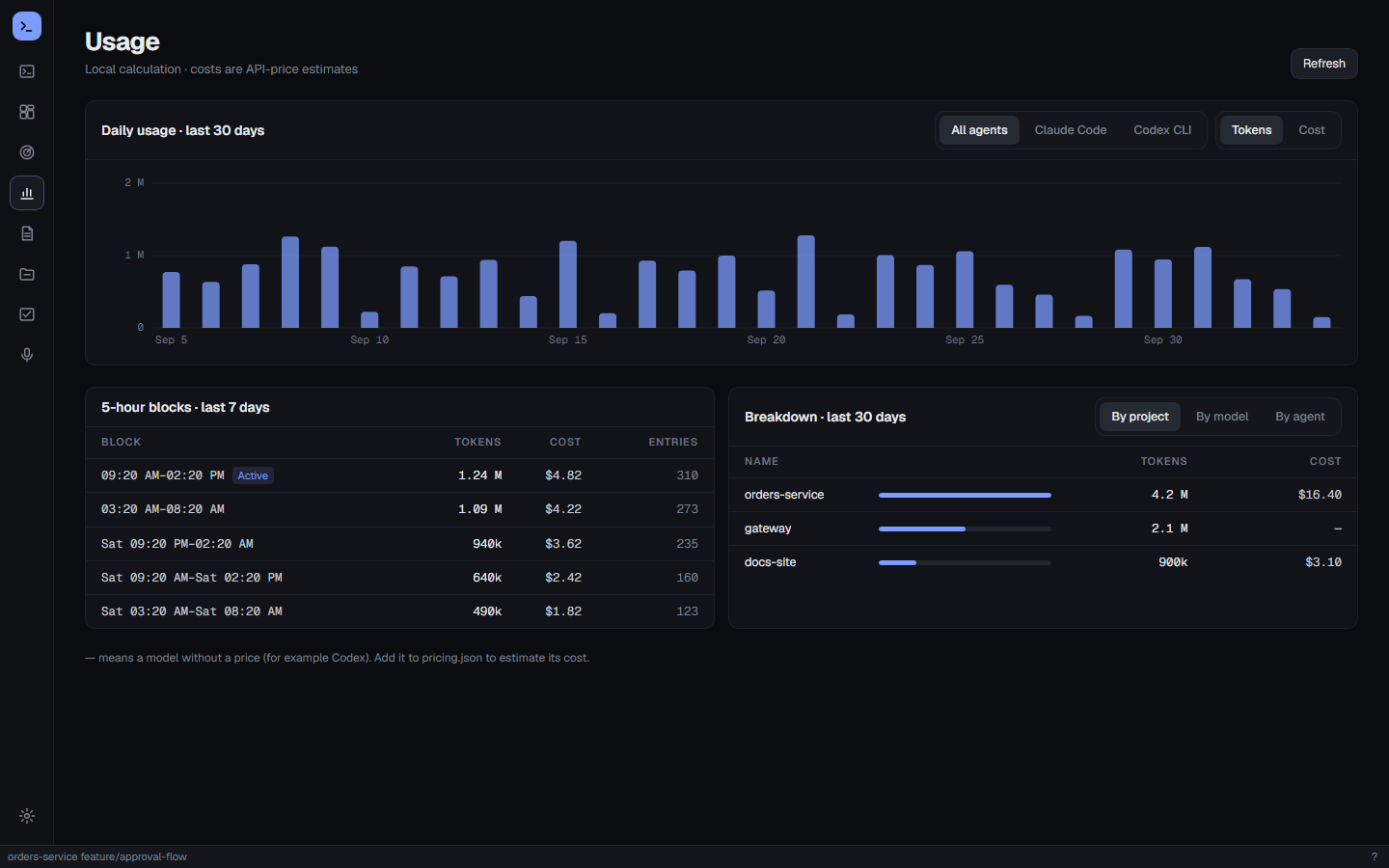Show breakdown By model

(x=1221, y=417)
